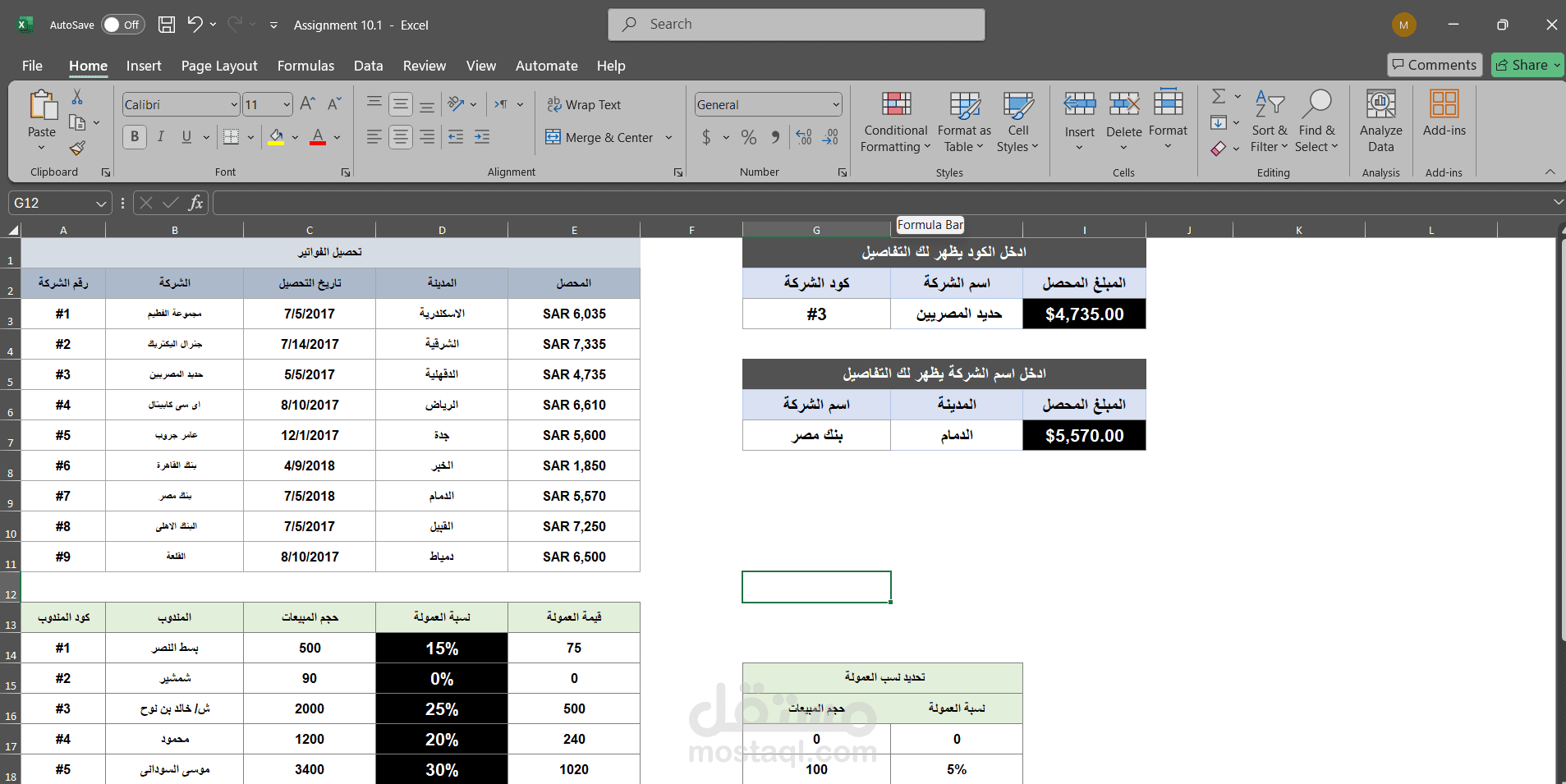Click the Save icon in title bar
The height and width of the screenshot is (784, 1566).
point(167,25)
